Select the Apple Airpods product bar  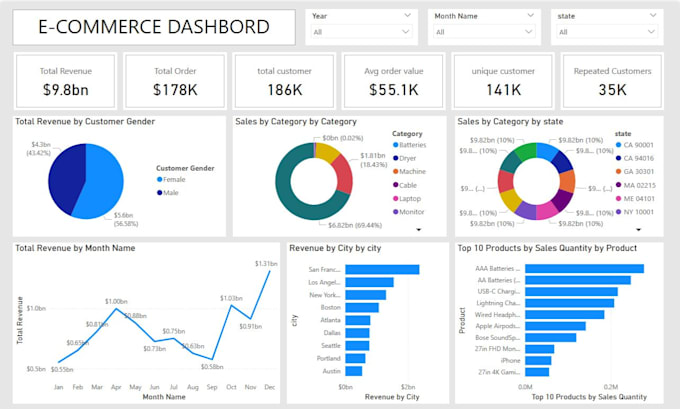[555, 326]
